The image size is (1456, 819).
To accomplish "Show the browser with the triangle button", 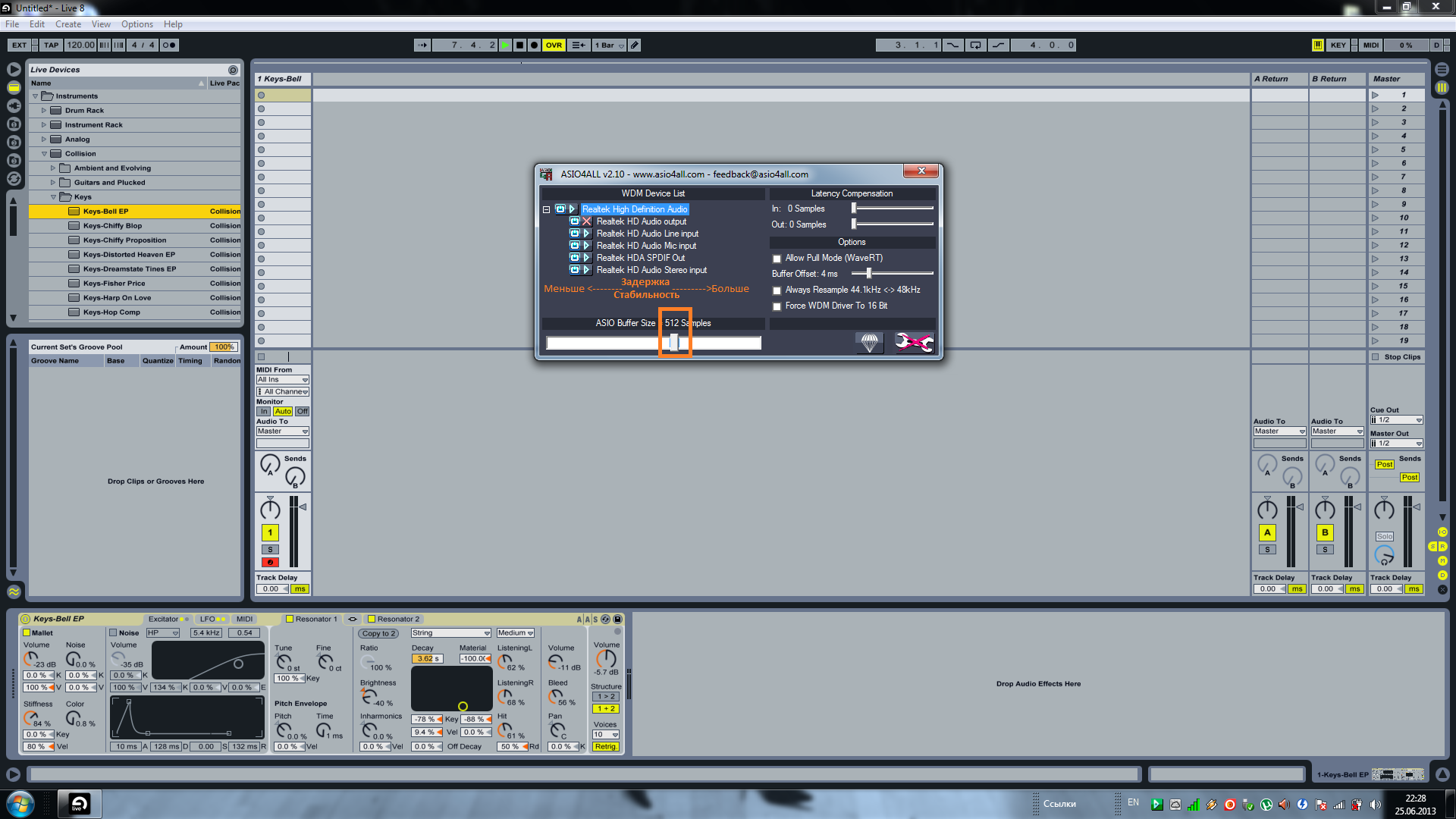I will pos(14,70).
